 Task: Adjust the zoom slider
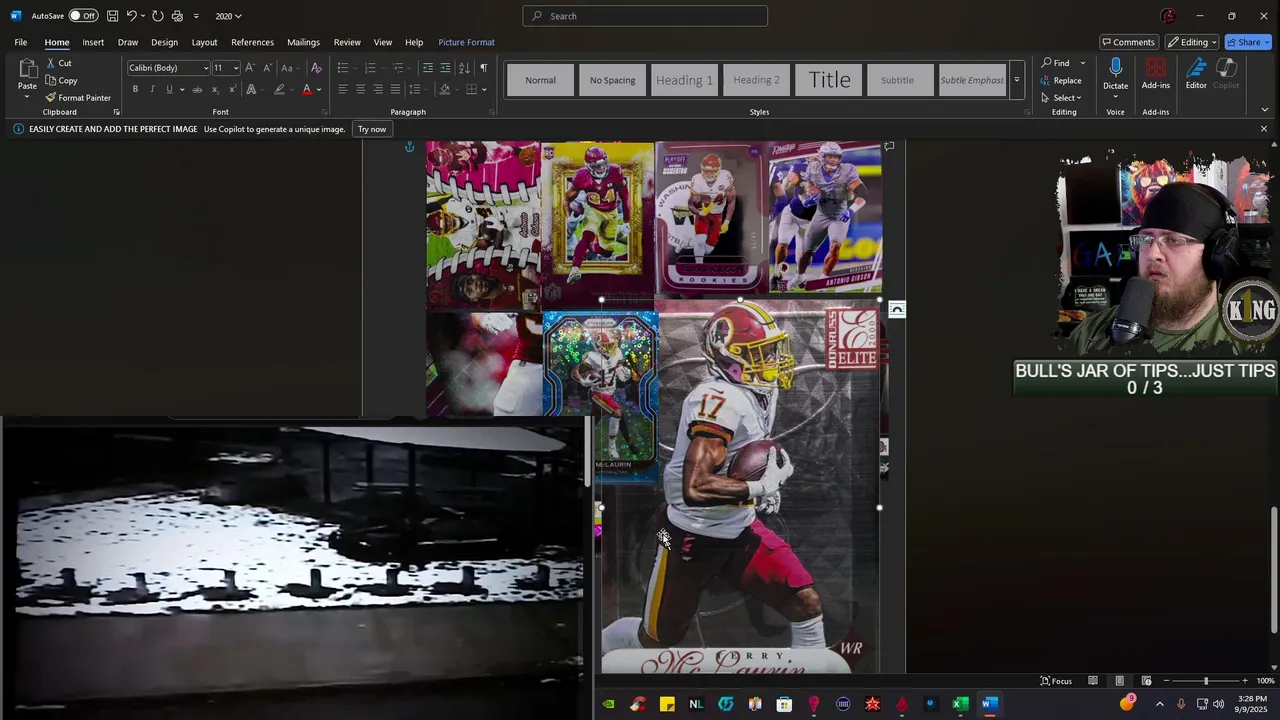(1205, 681)
